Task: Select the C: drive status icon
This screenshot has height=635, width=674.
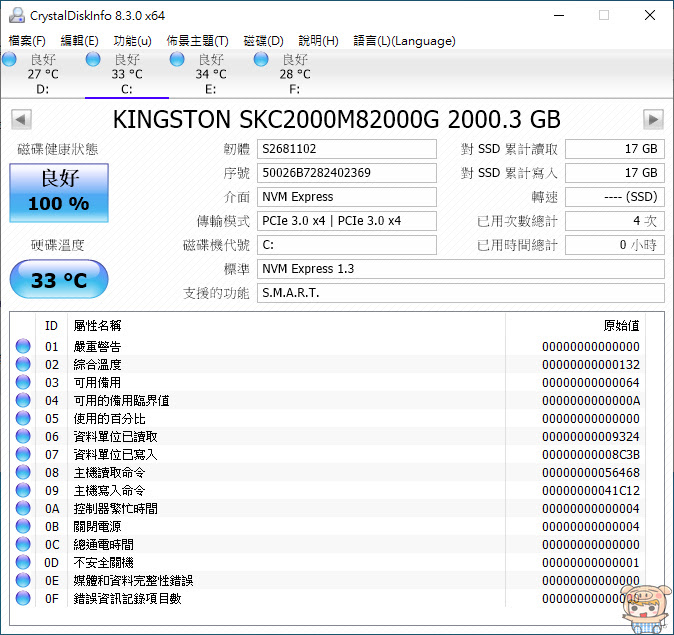Action: tap(93, 59)
